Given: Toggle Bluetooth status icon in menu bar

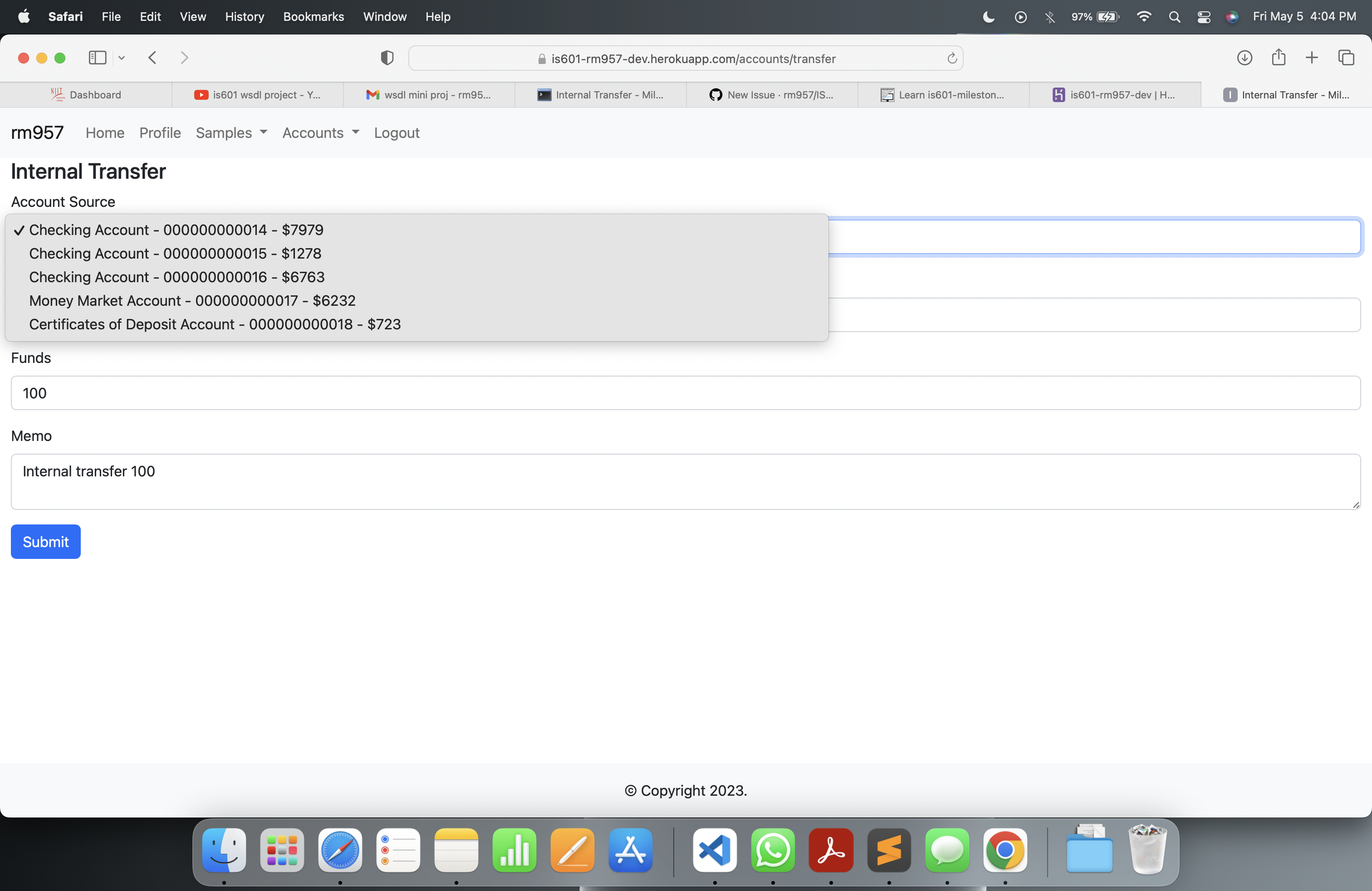Looking at the screenshot, I should click(1050, 17).
